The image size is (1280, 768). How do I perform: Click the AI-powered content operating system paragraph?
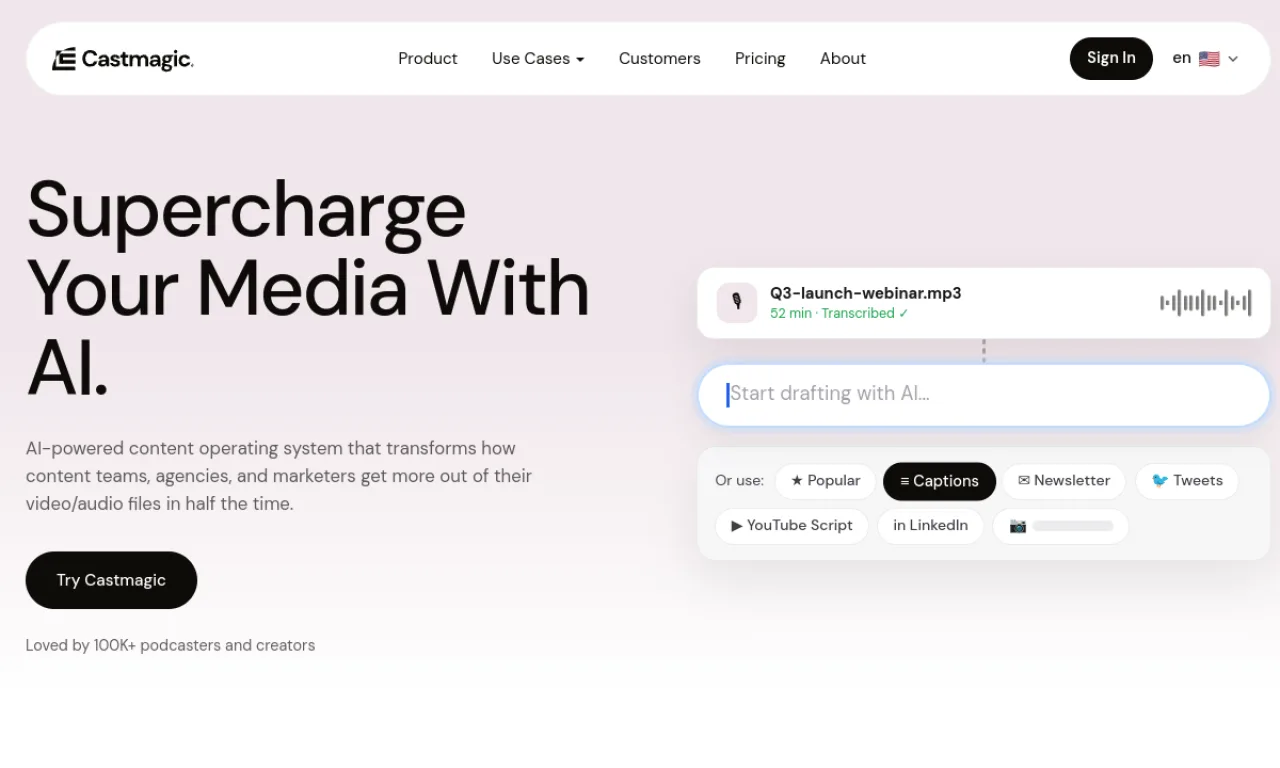tap(279, 476)
